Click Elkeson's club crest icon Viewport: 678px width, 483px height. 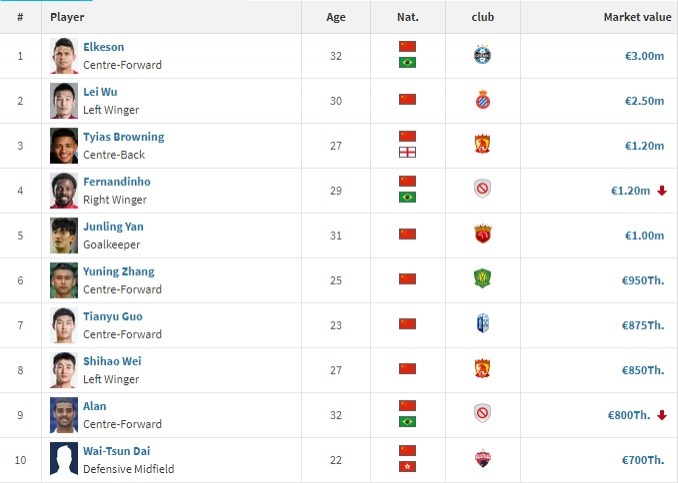[x=482, y=55]
